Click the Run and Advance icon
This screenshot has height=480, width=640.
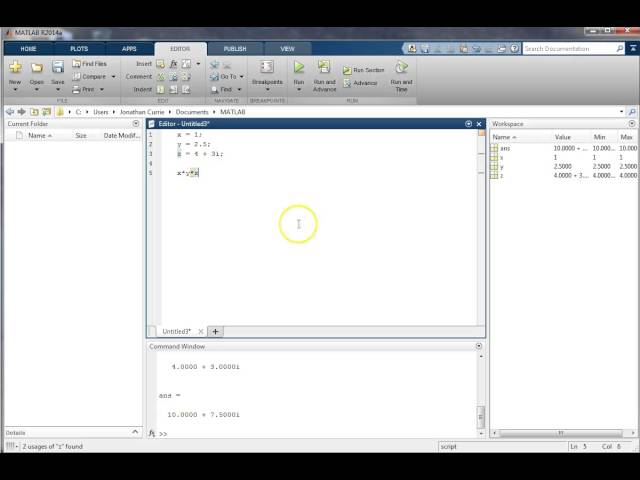click(x=324, y=67)
